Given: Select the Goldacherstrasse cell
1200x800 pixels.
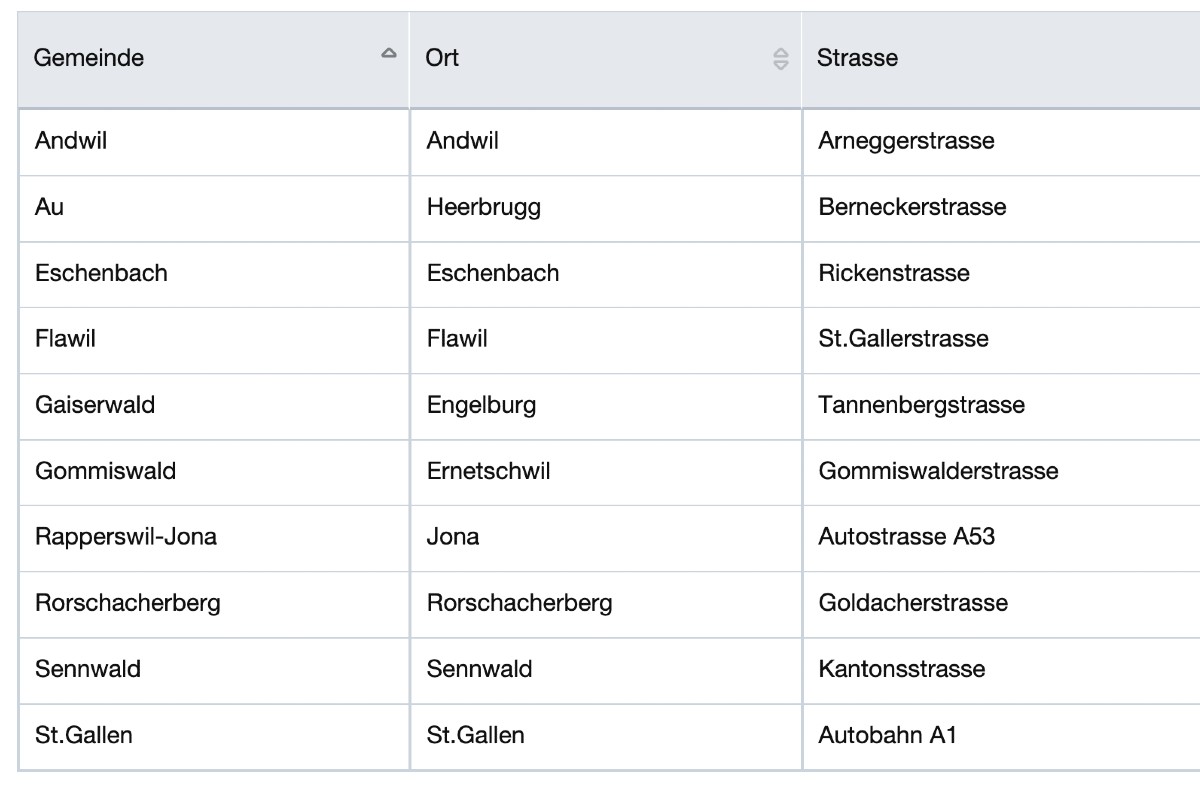Looking at the screenshot, I should 913,603.
